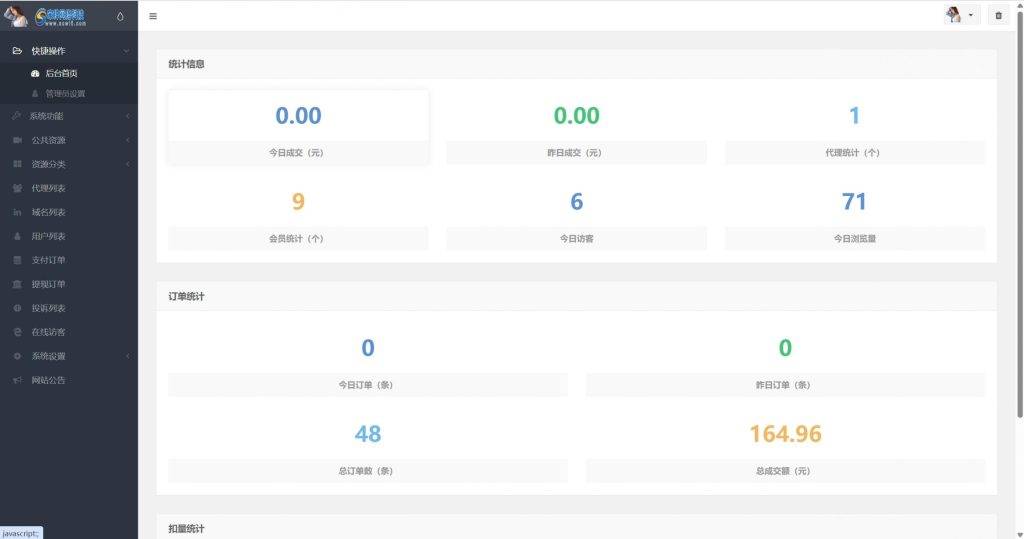This screenshot has height=539, width=1024.
Task: Toggle the sidebar with the hamburger icon
Action: tap(152, 16)
